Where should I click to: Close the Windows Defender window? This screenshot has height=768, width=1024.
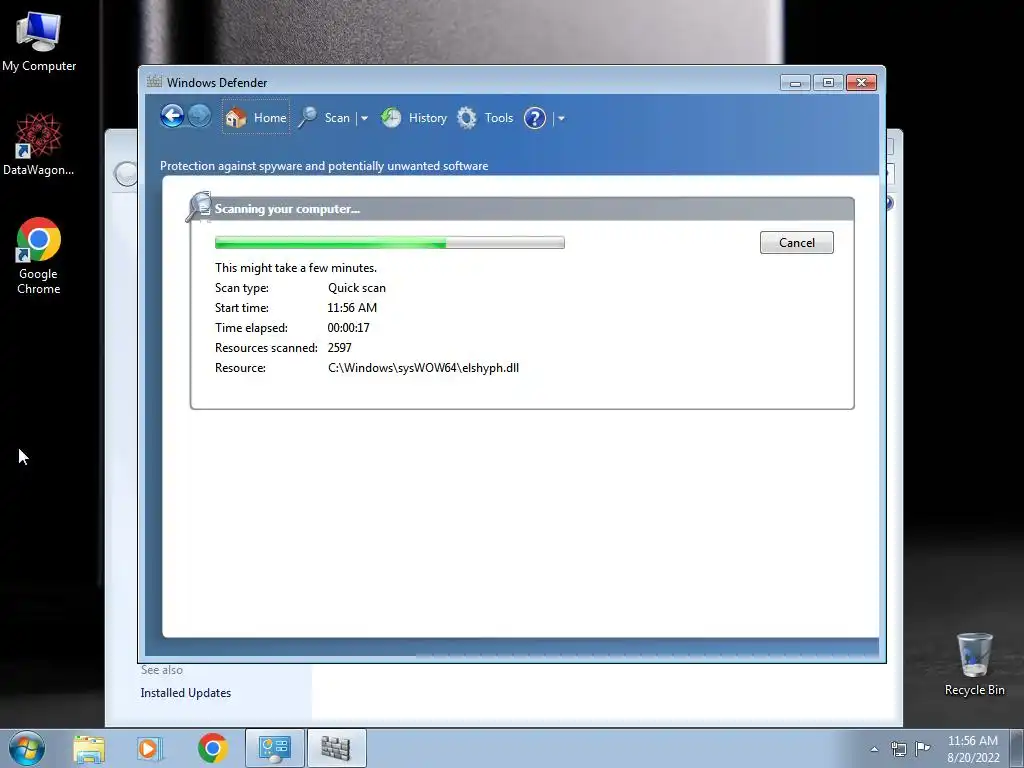pyautogui.click(x=861, y=82)
